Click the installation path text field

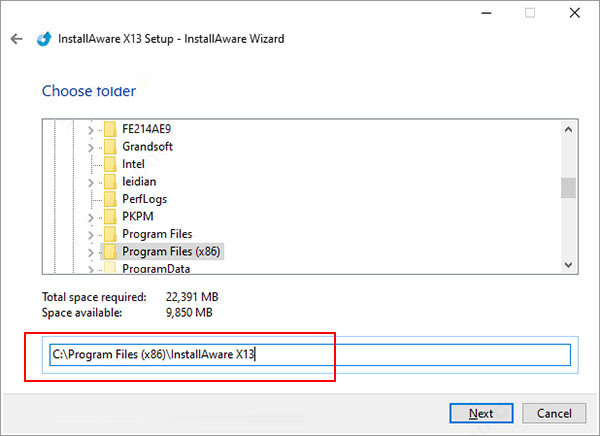[x=310, y=355]
